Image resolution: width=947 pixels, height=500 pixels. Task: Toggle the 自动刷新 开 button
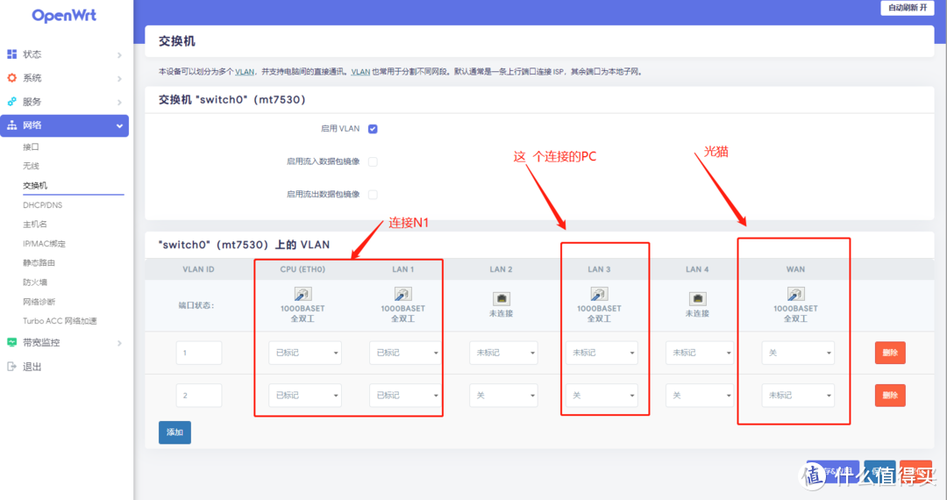[907, 8]
